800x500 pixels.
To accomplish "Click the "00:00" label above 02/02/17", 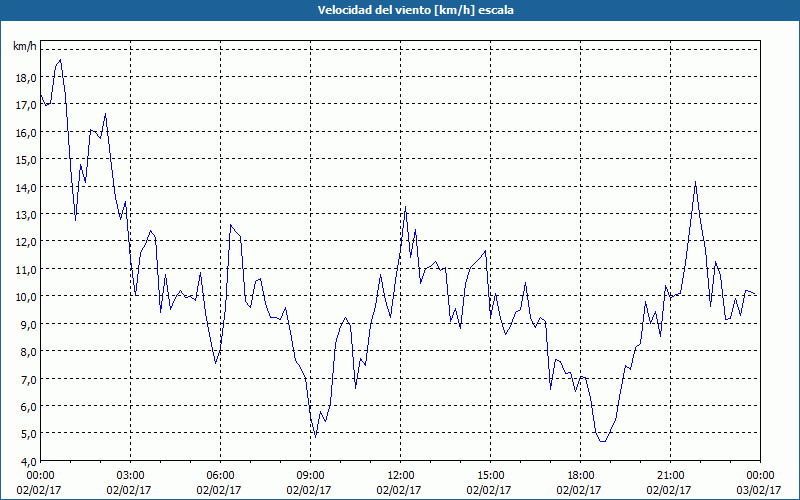I will pyautogui.click(x=41, y=476).
